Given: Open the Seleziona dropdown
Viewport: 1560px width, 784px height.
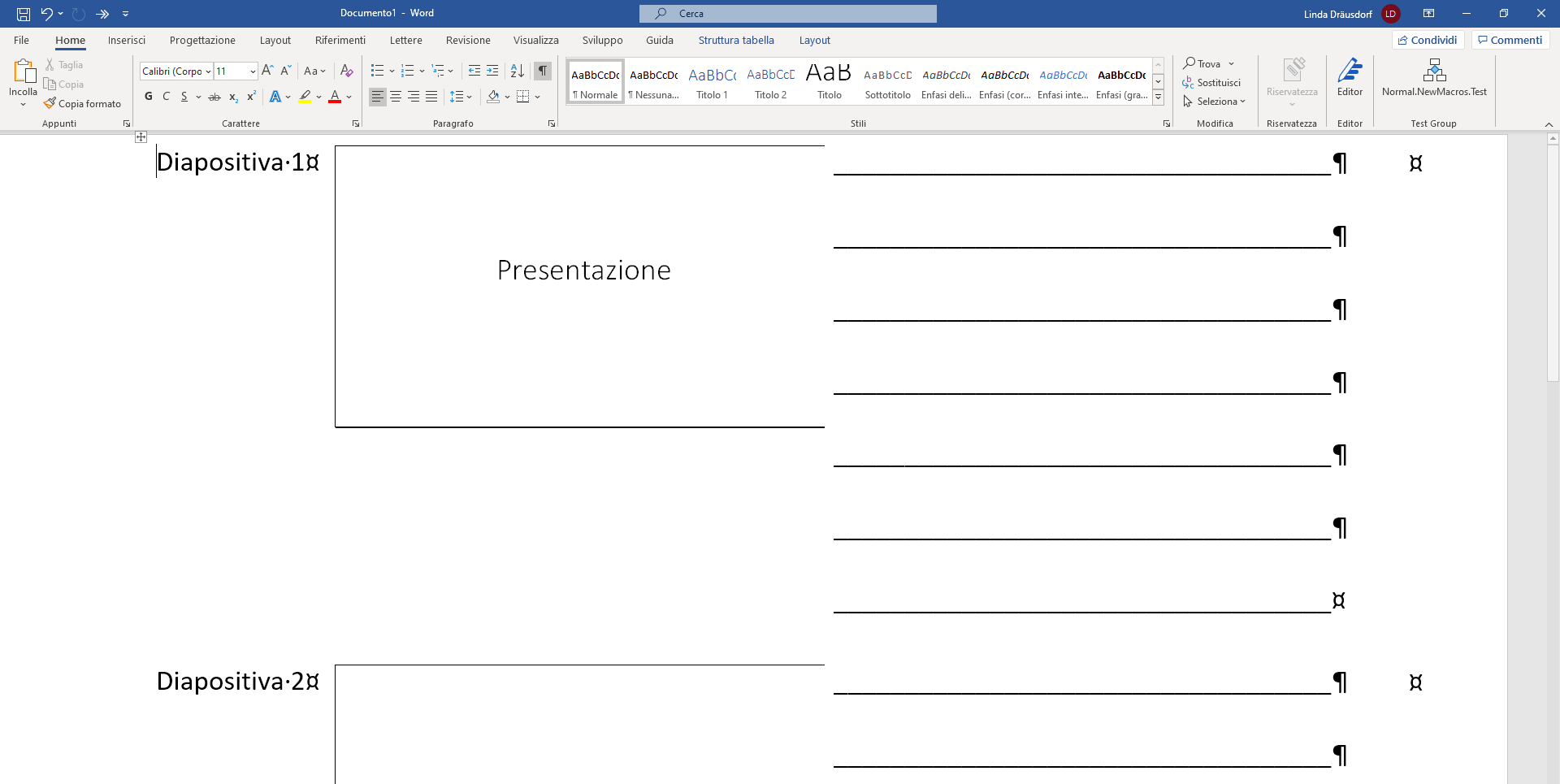Looking at the screenshot, I should [x=1215, y=102].
